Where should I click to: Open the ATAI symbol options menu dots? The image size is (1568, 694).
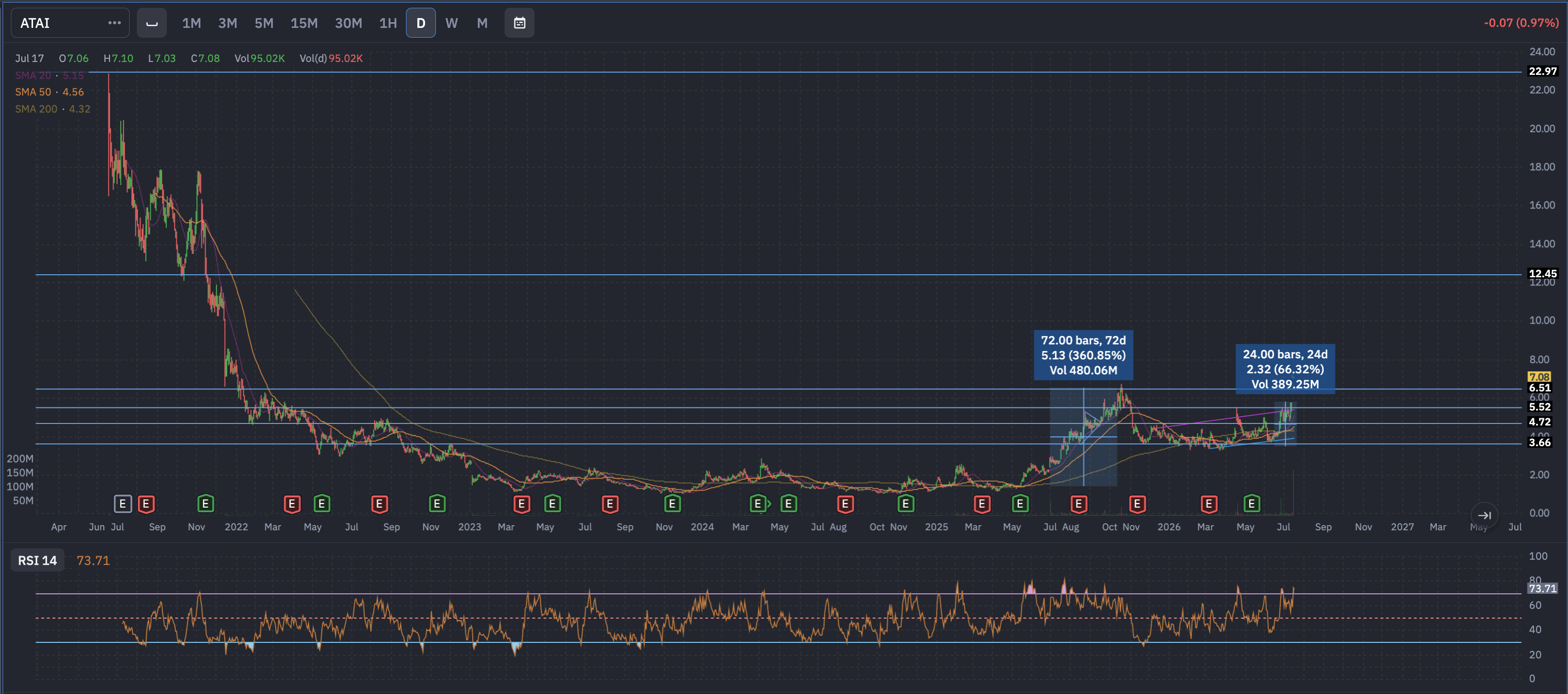[115, 23]
